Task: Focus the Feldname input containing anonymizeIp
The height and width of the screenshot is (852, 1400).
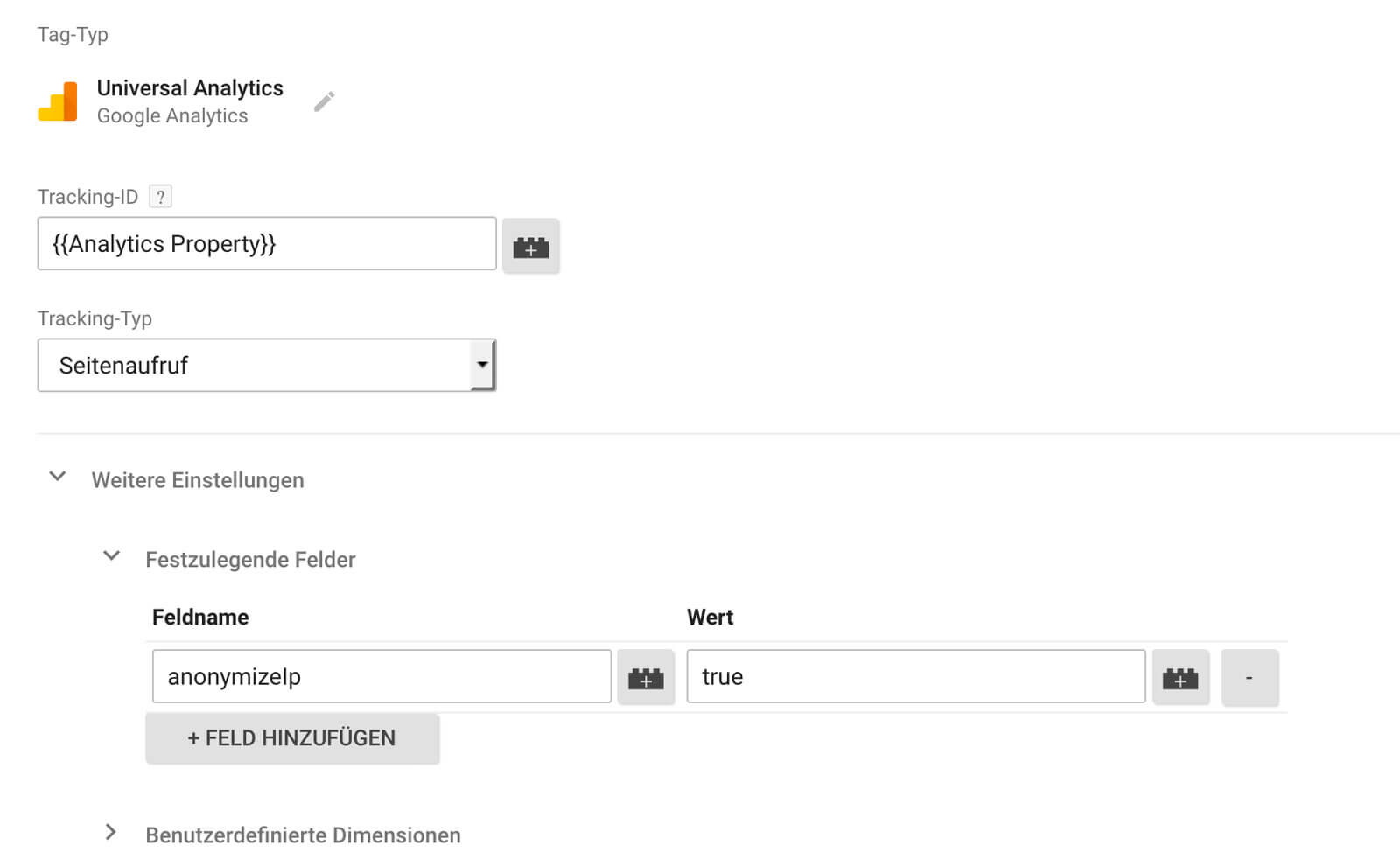Action: (381, 676)
